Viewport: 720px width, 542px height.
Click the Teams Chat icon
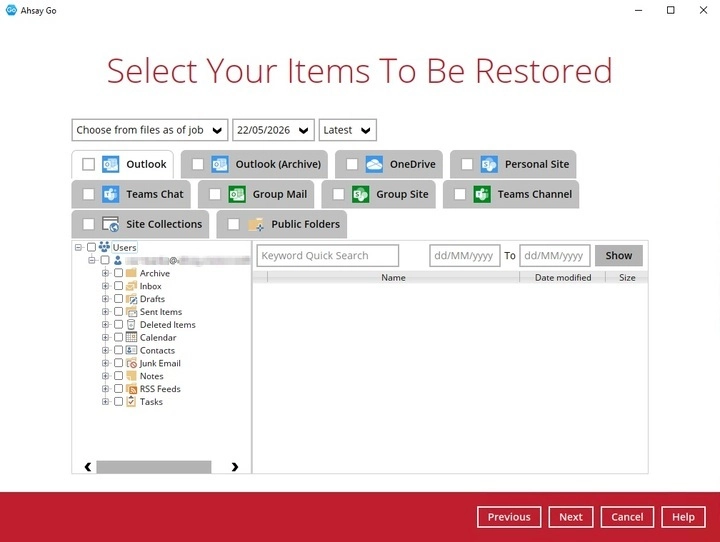pyautogui.click(x=111, y=194)
